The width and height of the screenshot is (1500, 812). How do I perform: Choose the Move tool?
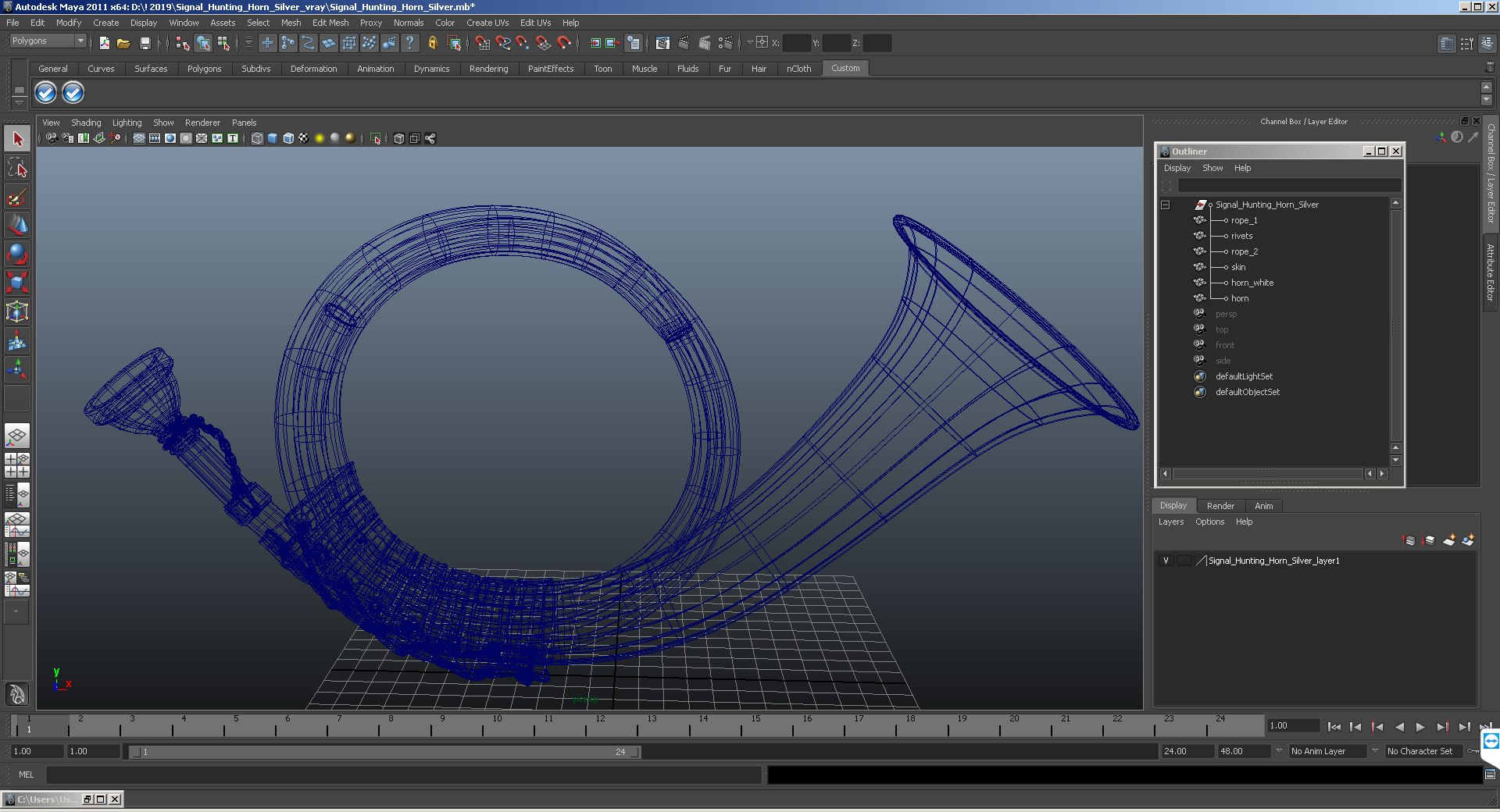point(17,226)
